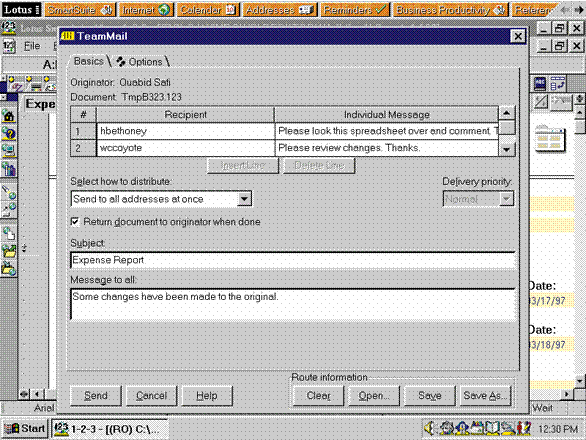Click the Please review changes message cell

click(386, 148)
